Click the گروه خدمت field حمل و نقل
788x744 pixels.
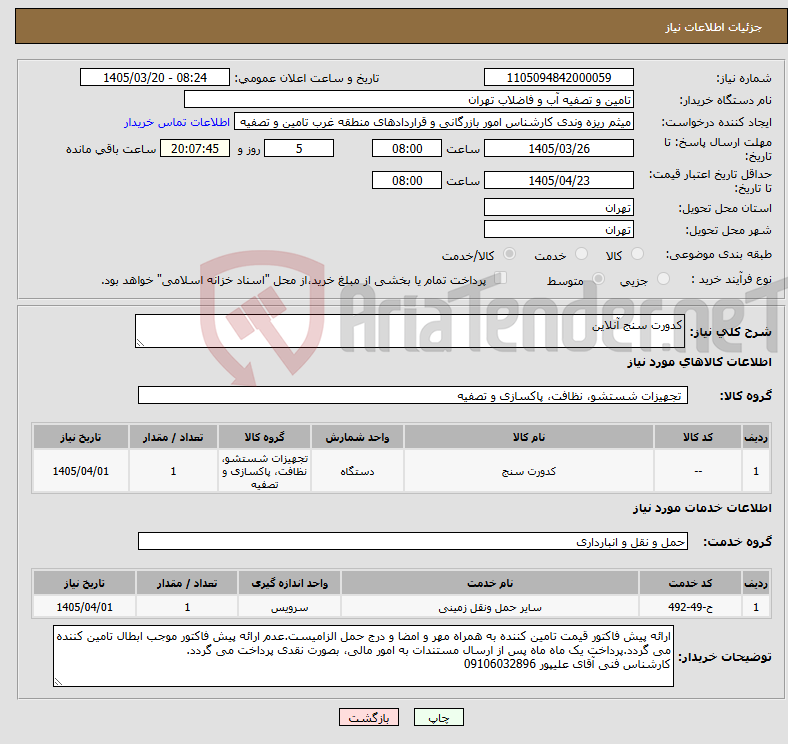[x=413, y=541]
